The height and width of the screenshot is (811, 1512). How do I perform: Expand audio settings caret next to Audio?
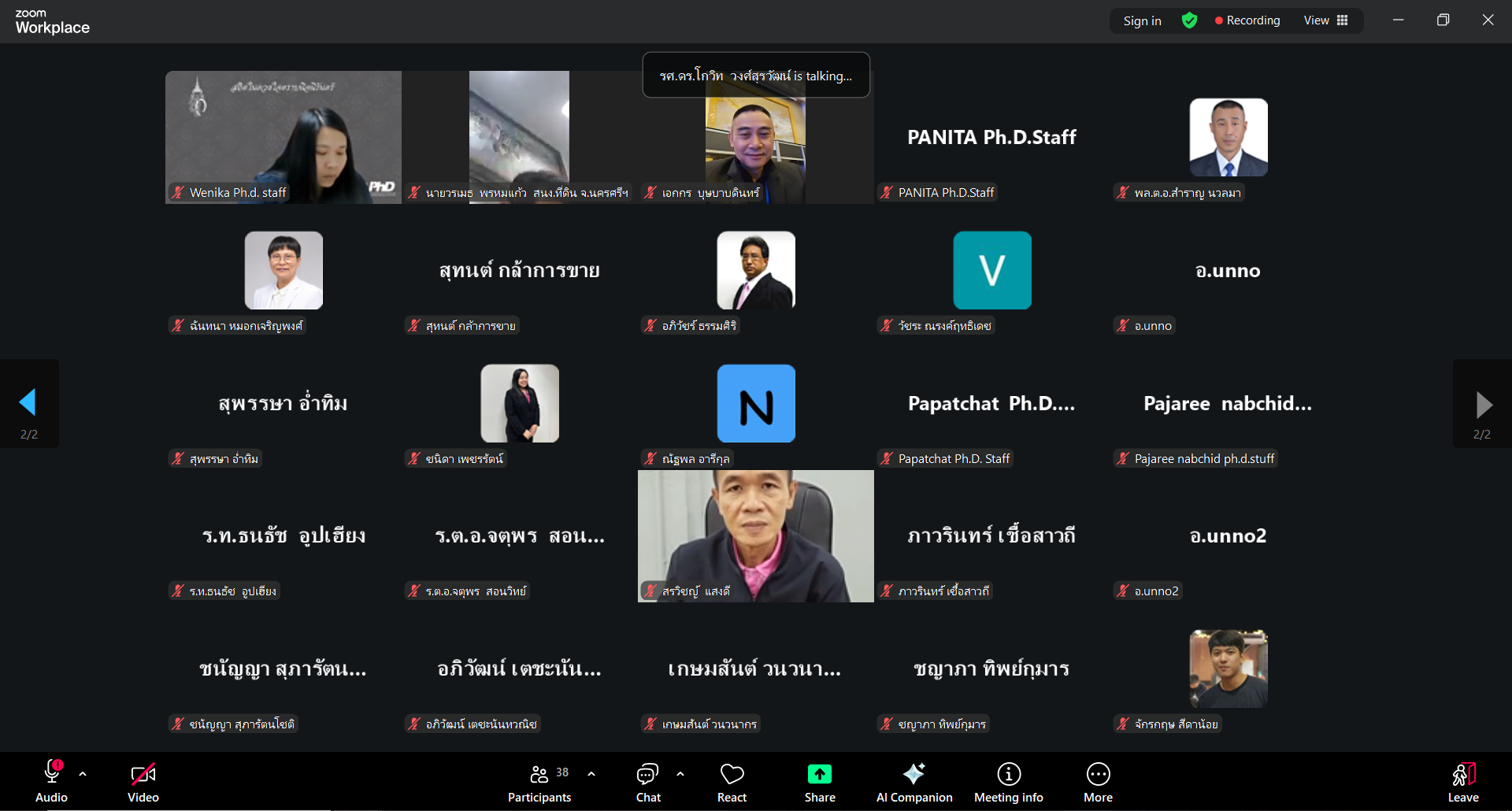(x=83, y=774)
